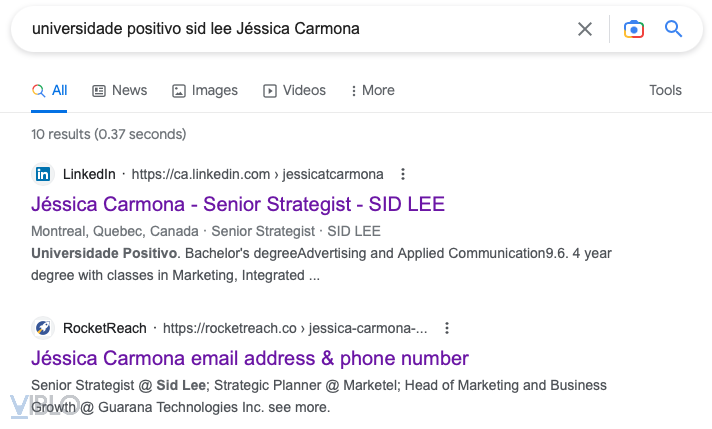Open three-dot menu for LinkedIn result
This screenshot has width=712, height=429.
(403, 174)
